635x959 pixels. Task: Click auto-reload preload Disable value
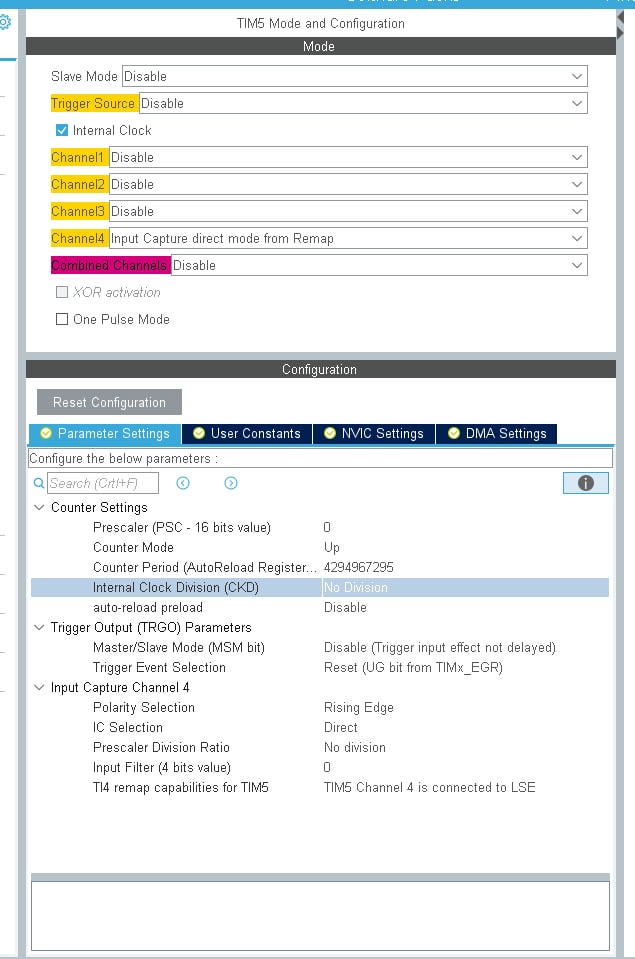[345, 607]
